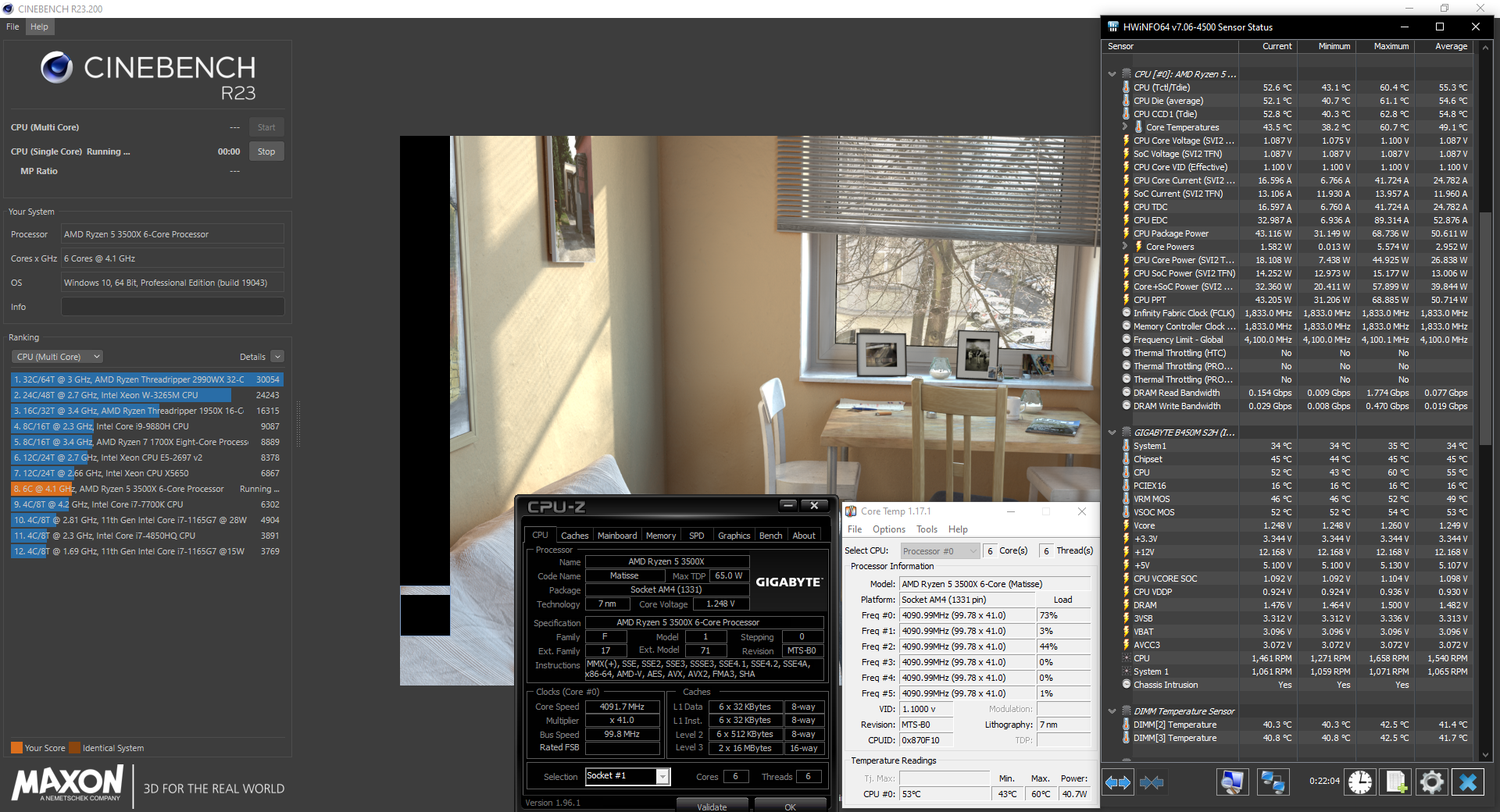Screen dimensions: 1500x812
Task: Click the expand-columns arrows icon in HWiNFO
Action: pyautogui.click(x=1118, y=782)
